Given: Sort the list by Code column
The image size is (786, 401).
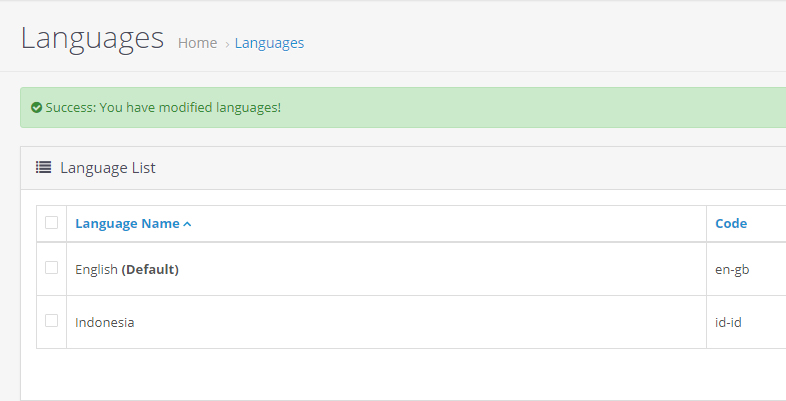Looking at the screenshot, I should pyautogui.click(x=731, y=224).
